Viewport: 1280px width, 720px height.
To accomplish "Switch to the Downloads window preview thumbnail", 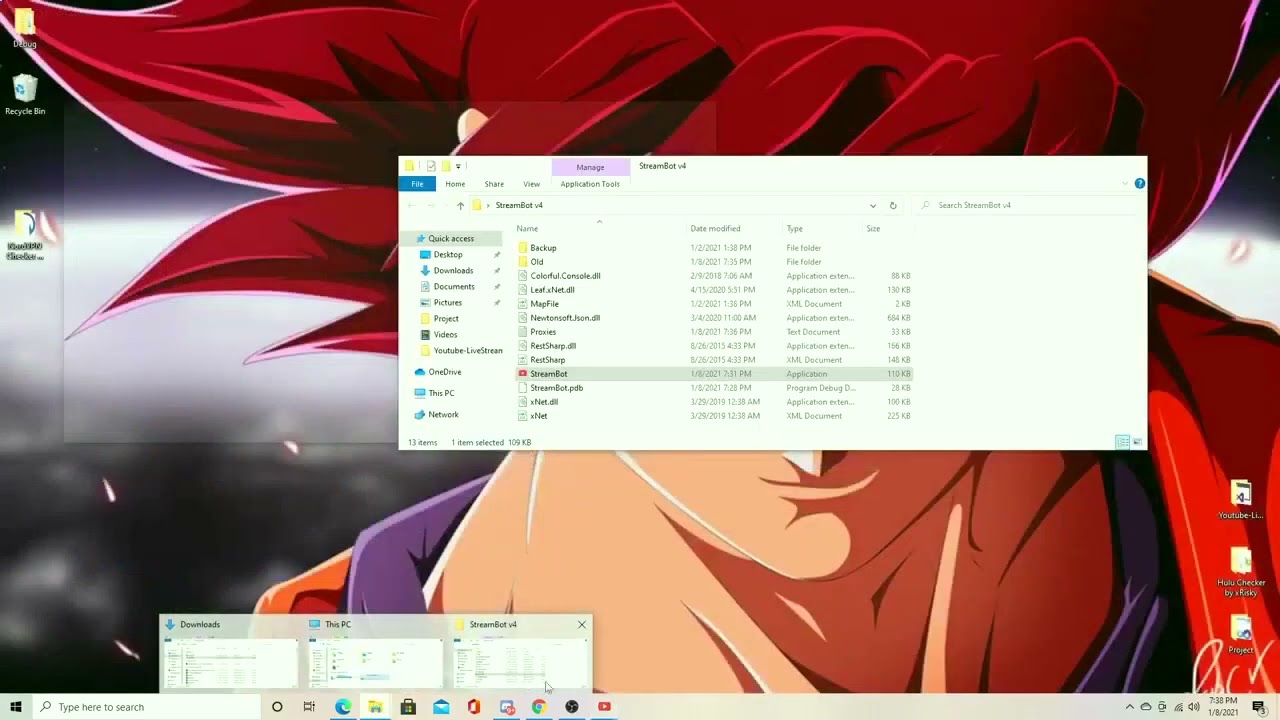I will point(231,664).
